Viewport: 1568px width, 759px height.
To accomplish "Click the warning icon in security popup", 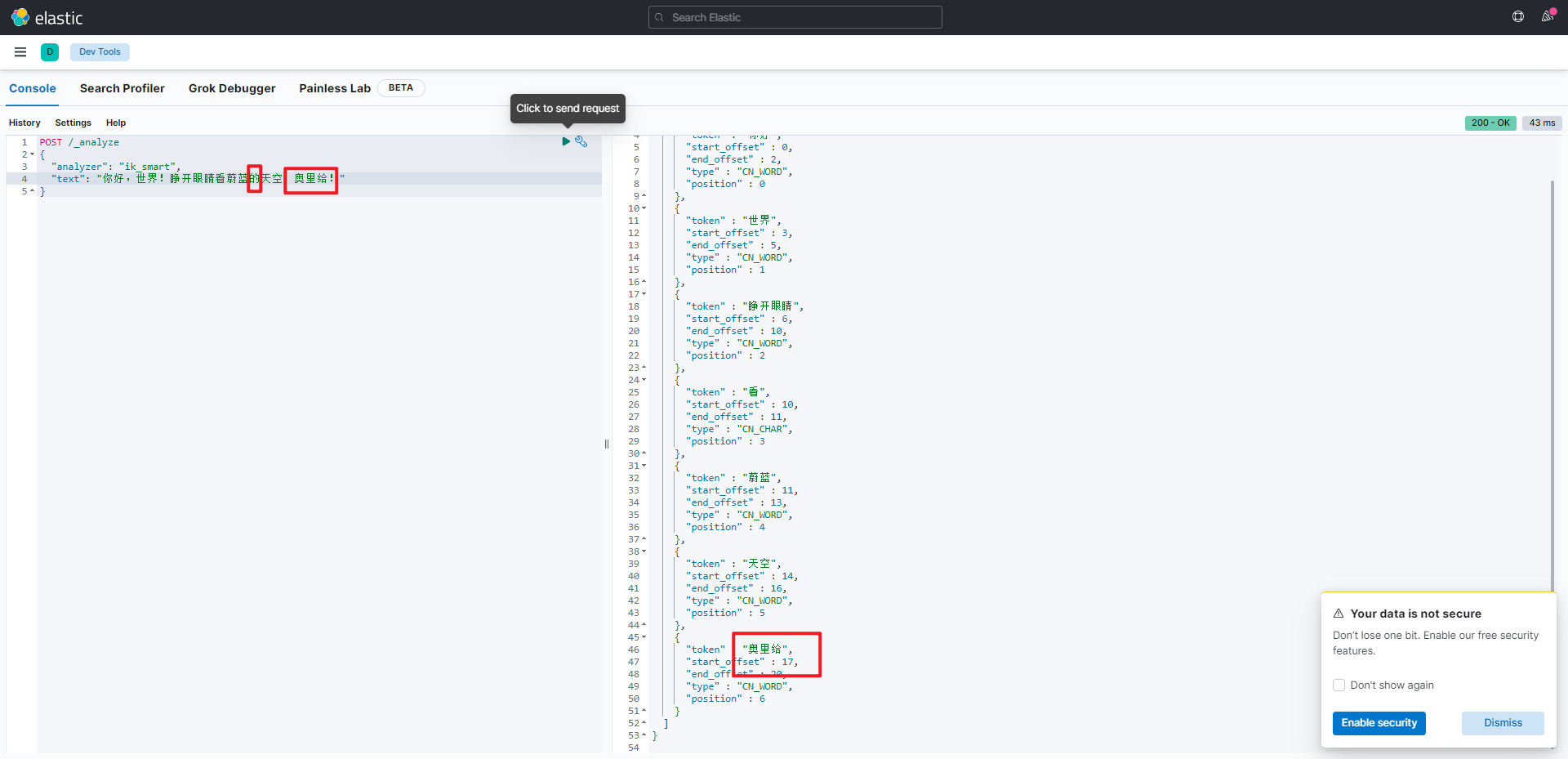I will 1339,614.
